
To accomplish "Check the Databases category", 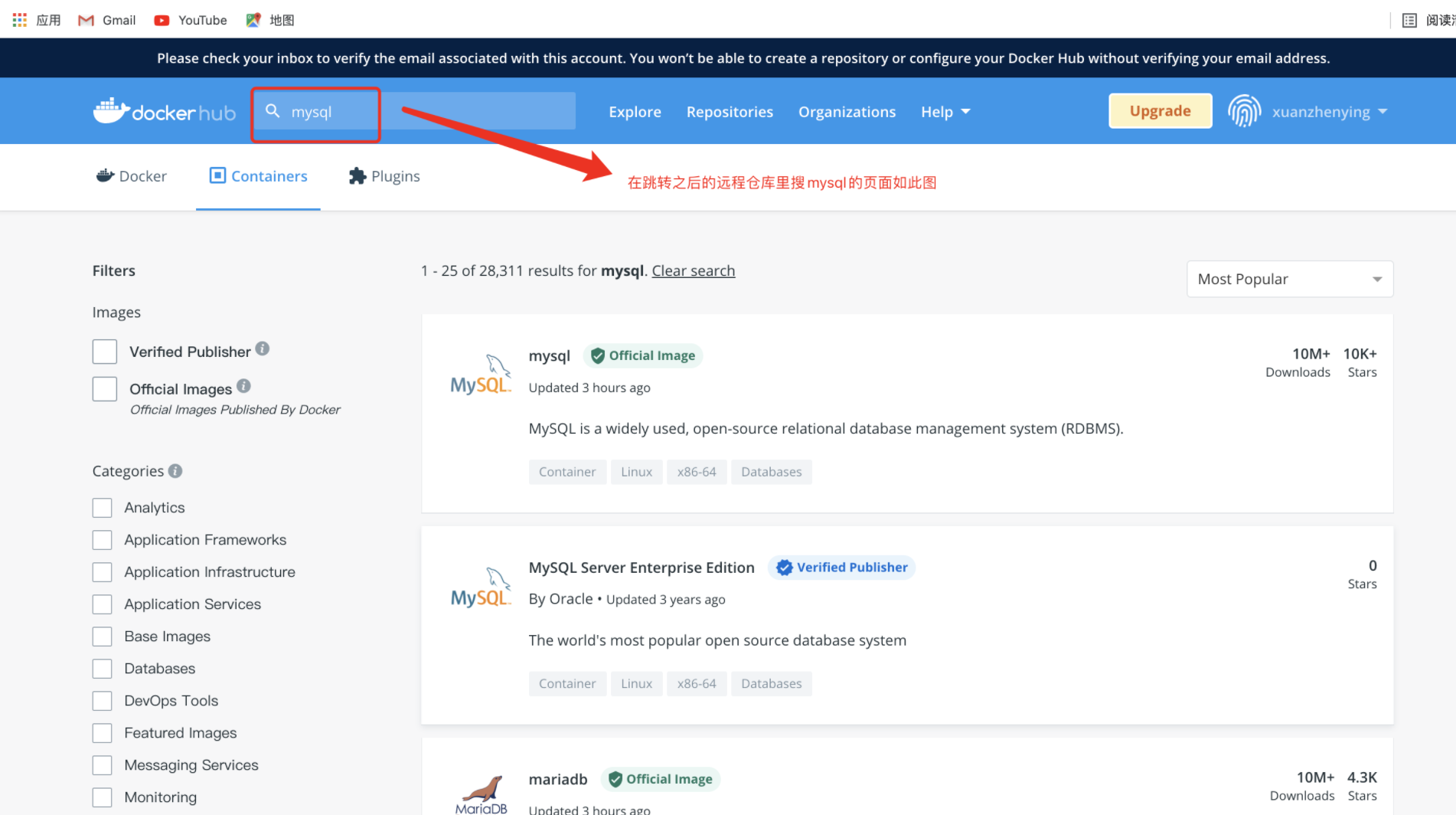I will (102, 669).
